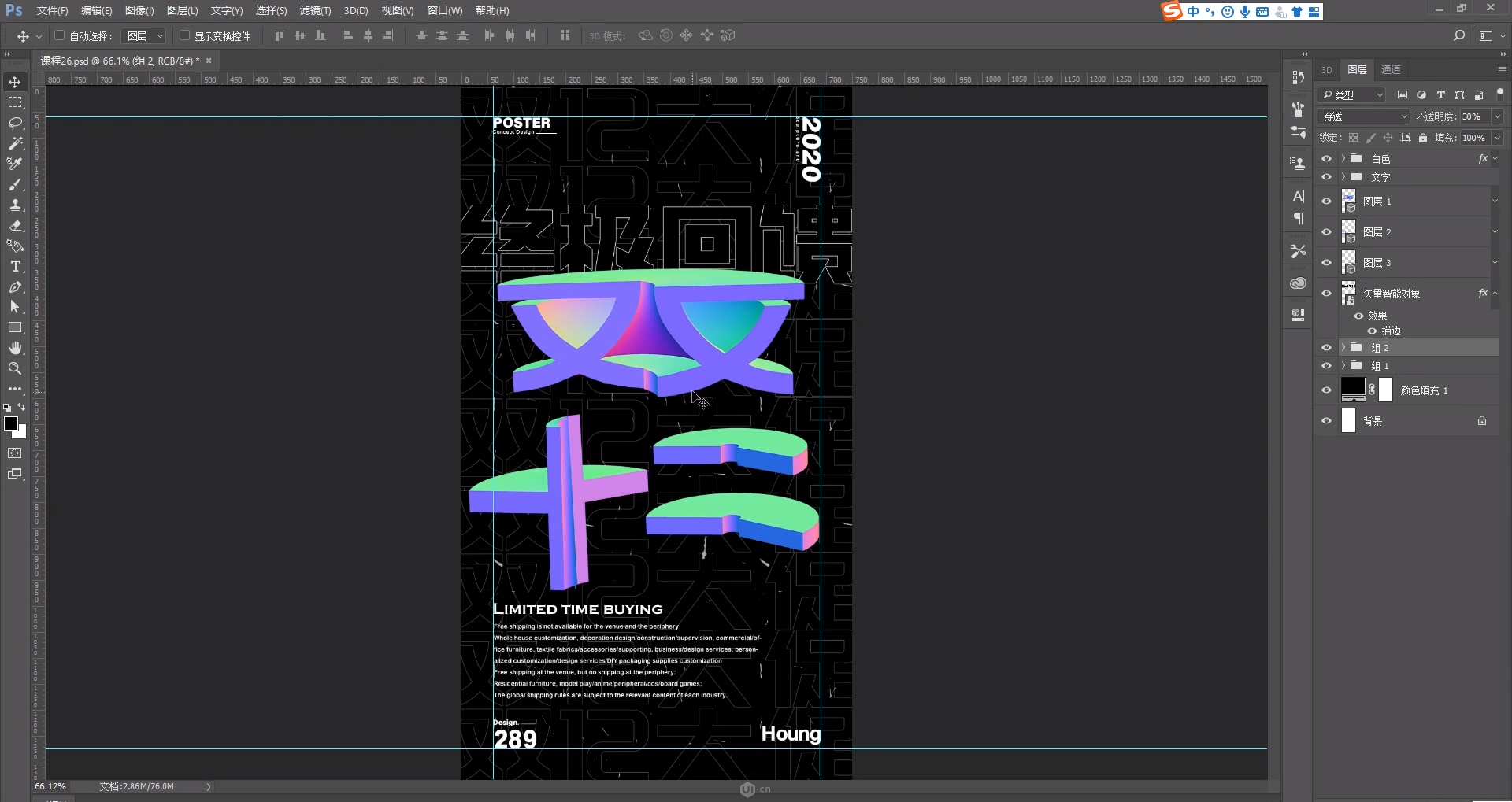Open Creative Cloud Libraries panel icon
Screen dimensions: 1512x802
[1299, 283]
